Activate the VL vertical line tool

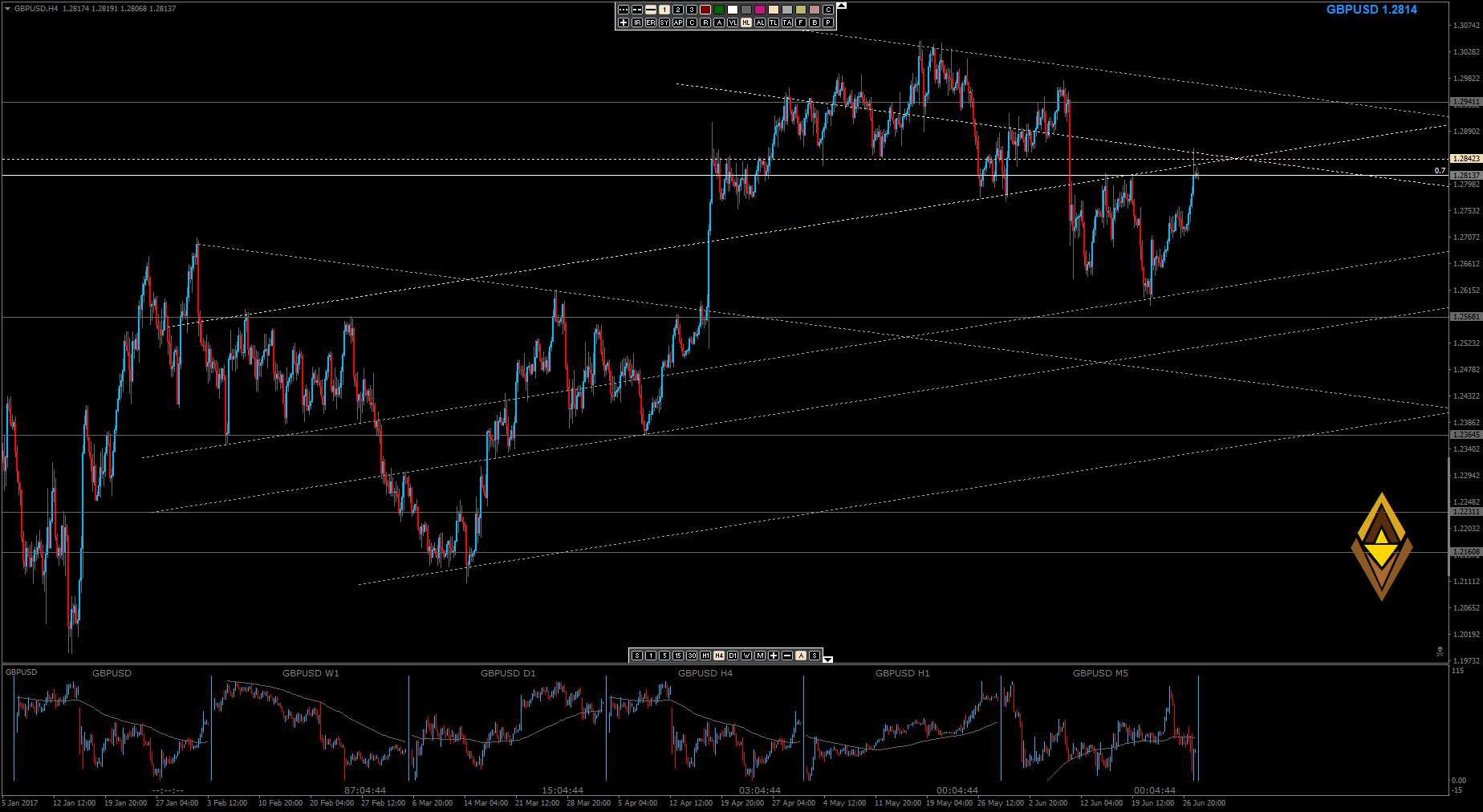pos(733,22)
